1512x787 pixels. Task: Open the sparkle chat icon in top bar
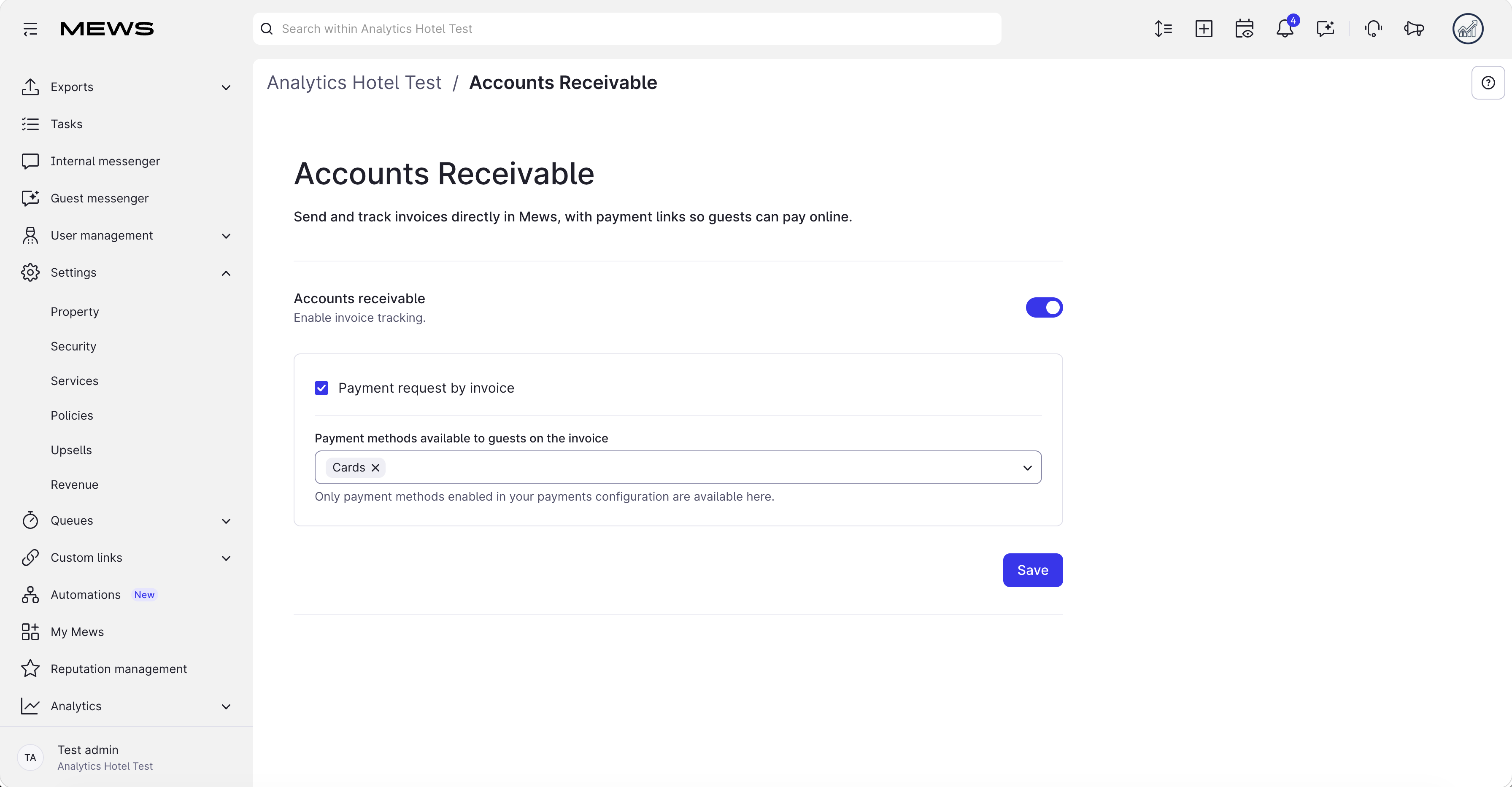(1326, 29)
